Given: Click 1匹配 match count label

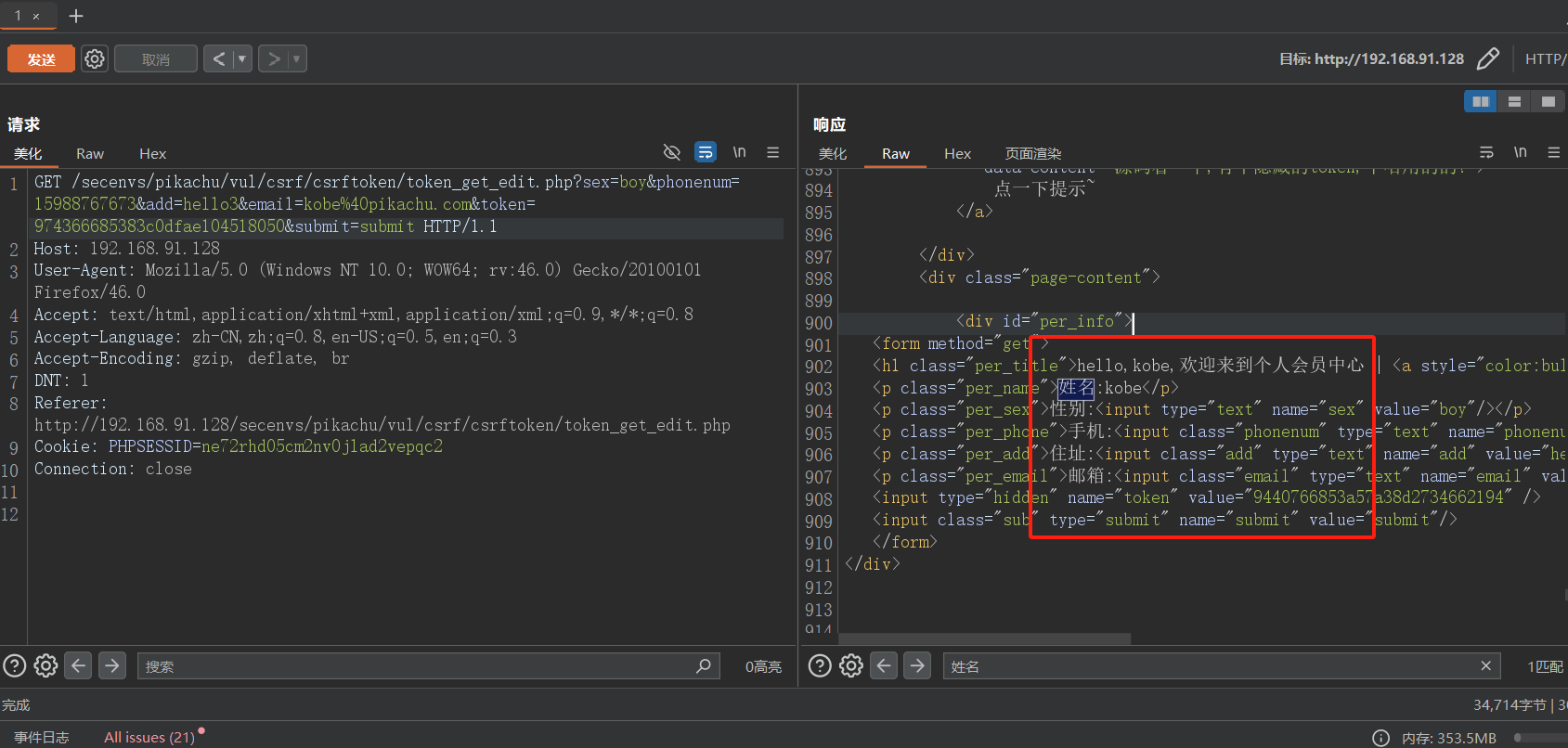Looking at the screenshot, I should coord(1545,666).
